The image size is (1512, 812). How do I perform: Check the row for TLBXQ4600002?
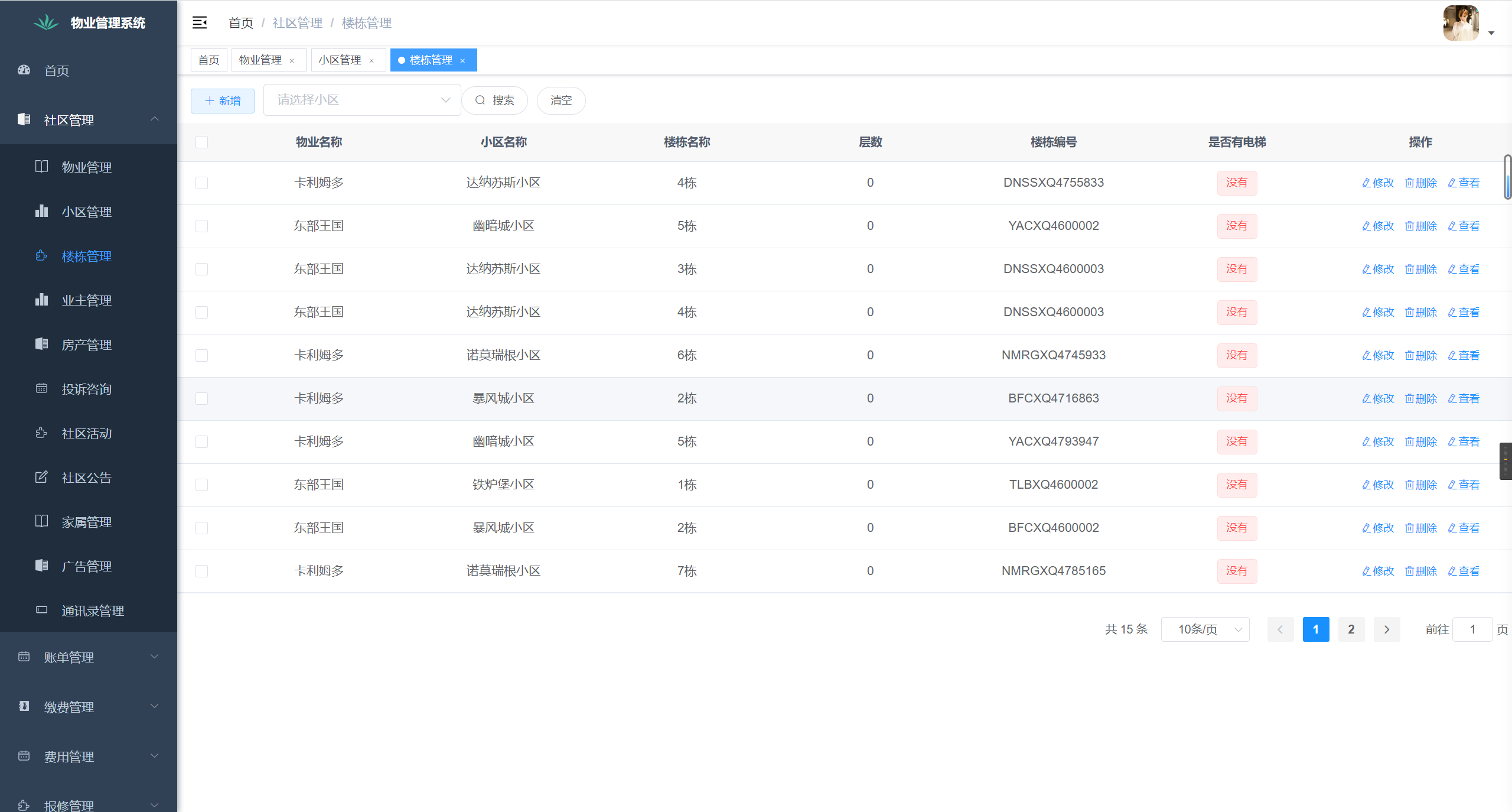click(x=201, y=485)
